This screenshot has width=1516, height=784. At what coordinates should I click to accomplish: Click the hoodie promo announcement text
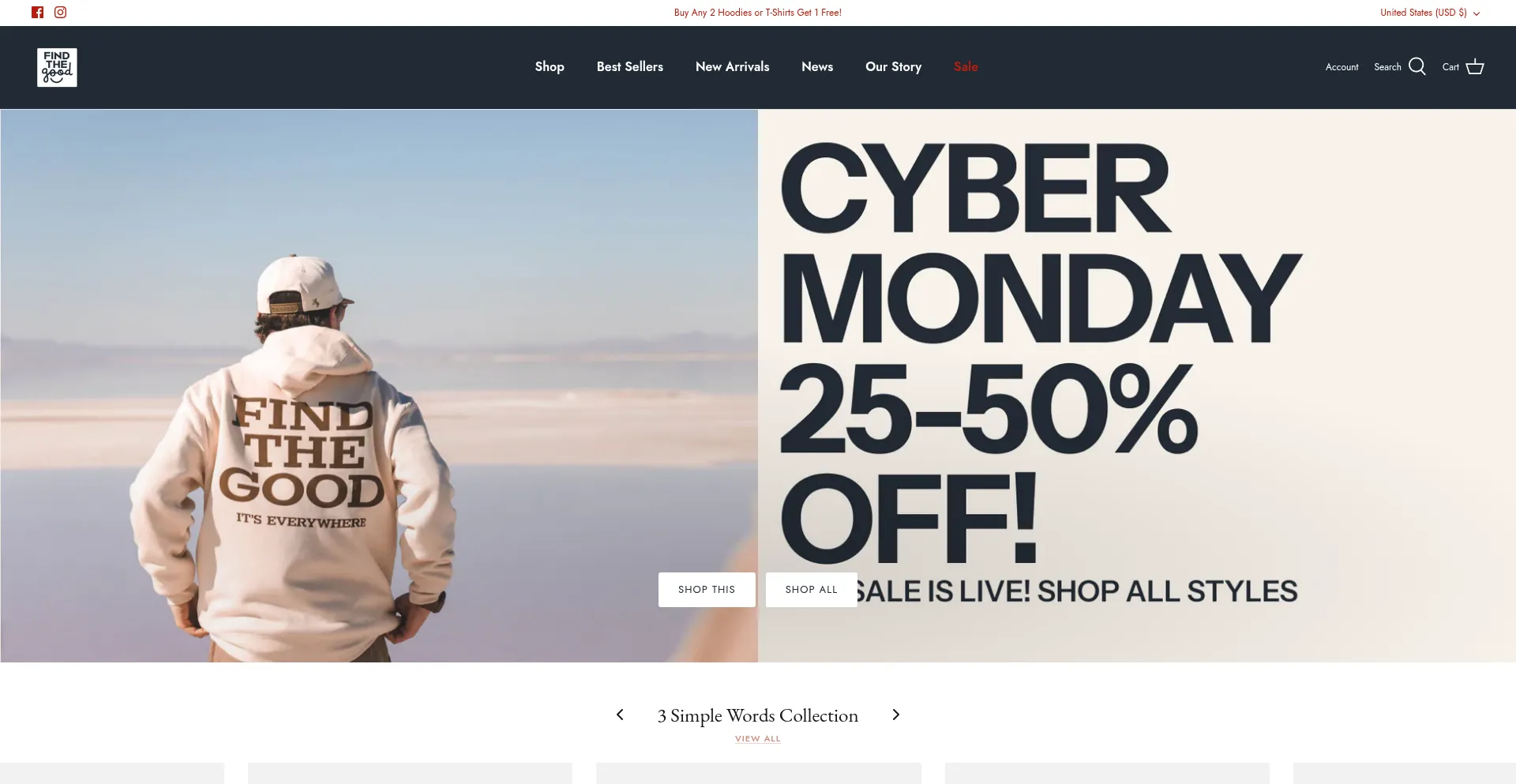click(x=757, y=13)
